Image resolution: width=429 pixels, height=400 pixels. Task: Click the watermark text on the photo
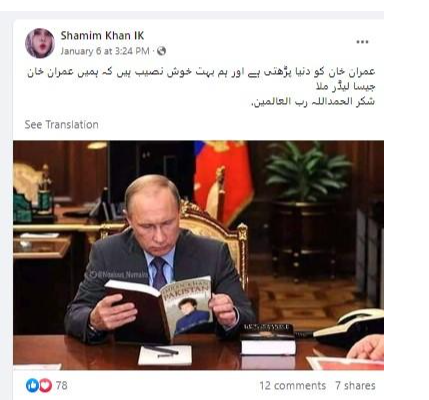point(119,275)
